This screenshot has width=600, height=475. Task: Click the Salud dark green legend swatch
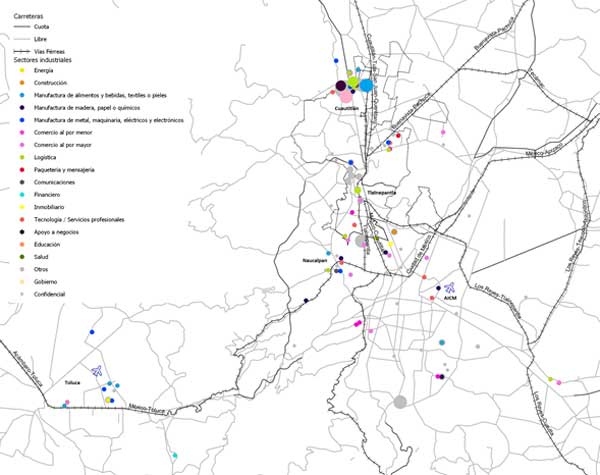22,257
